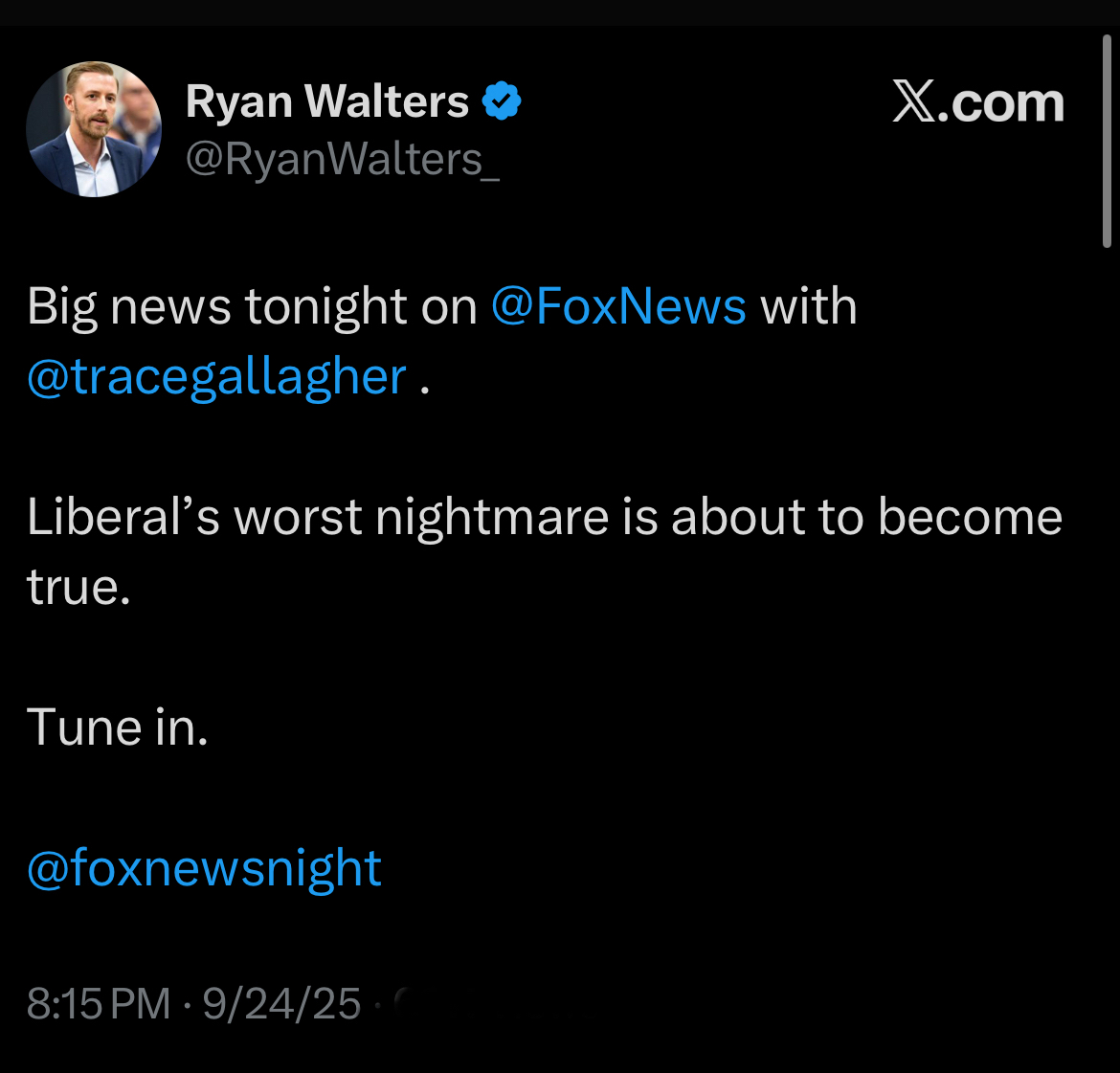This screenshot has height=1073, width=1120.
Task: Open Ryan Walters' profile picture
Action: pyautogui.click(x=94, y=129)
